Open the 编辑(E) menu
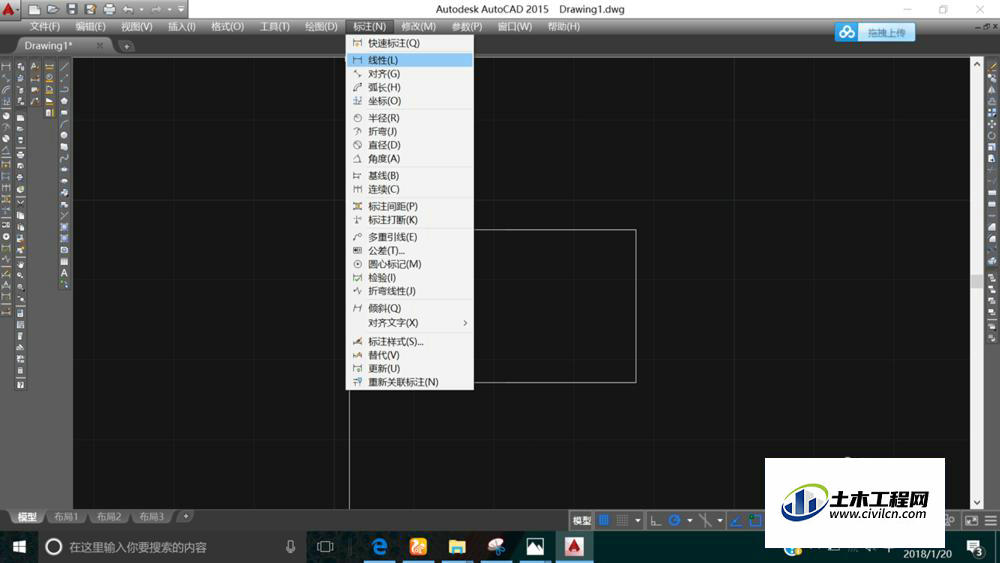1000x563 pixels. [x=91, y=26]
